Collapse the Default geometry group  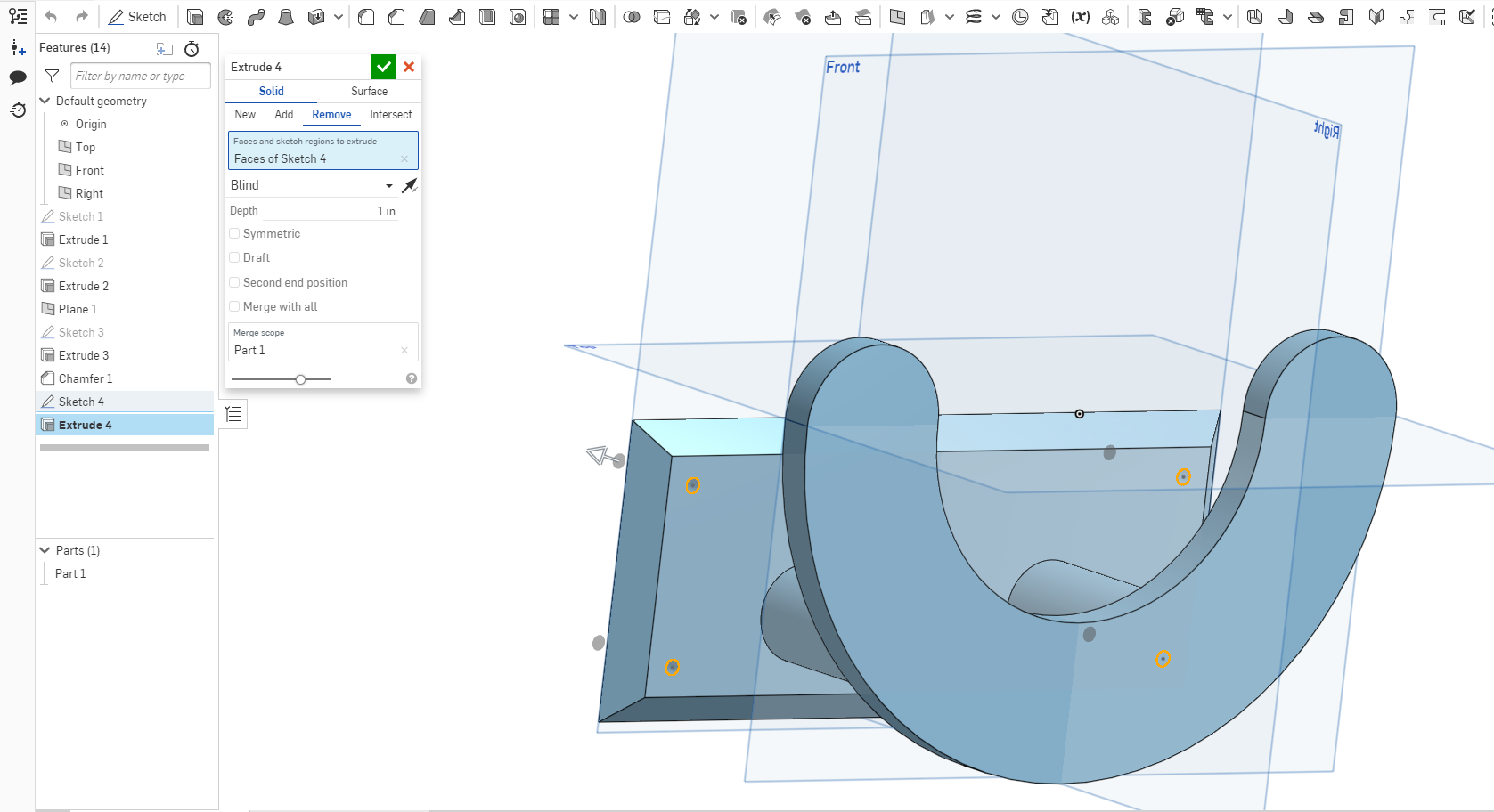pyautogui.click(x=45, y=101)
